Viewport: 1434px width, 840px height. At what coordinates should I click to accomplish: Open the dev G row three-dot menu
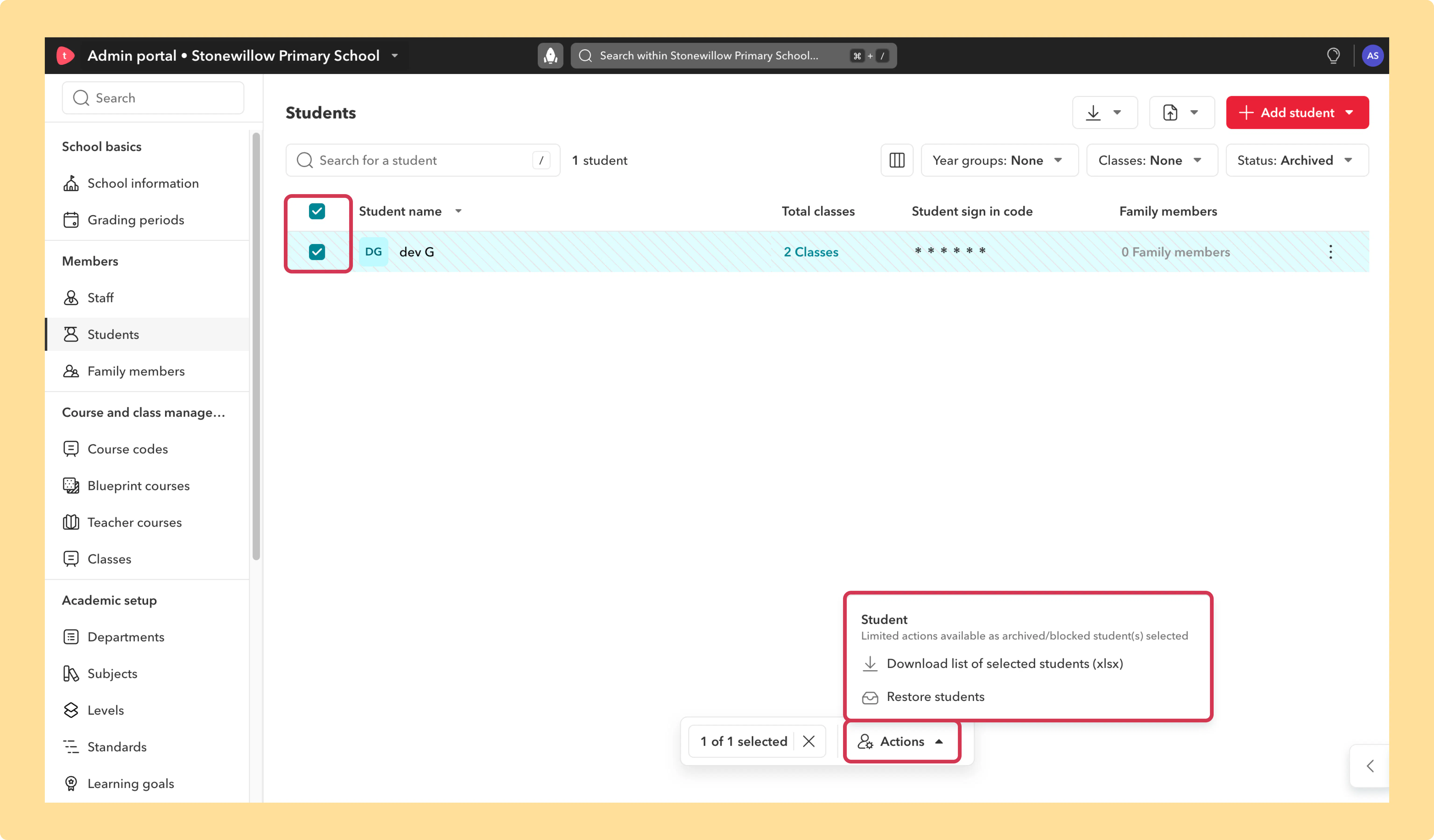[x=1330, y=252]
